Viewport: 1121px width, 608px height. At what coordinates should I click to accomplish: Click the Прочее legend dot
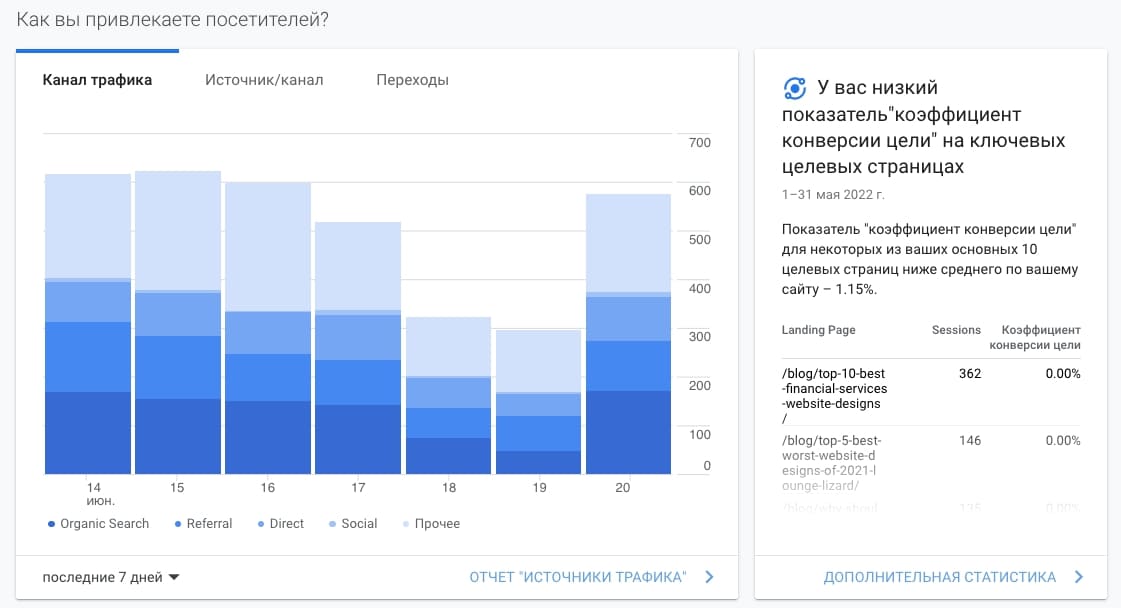tap(406, 524)
